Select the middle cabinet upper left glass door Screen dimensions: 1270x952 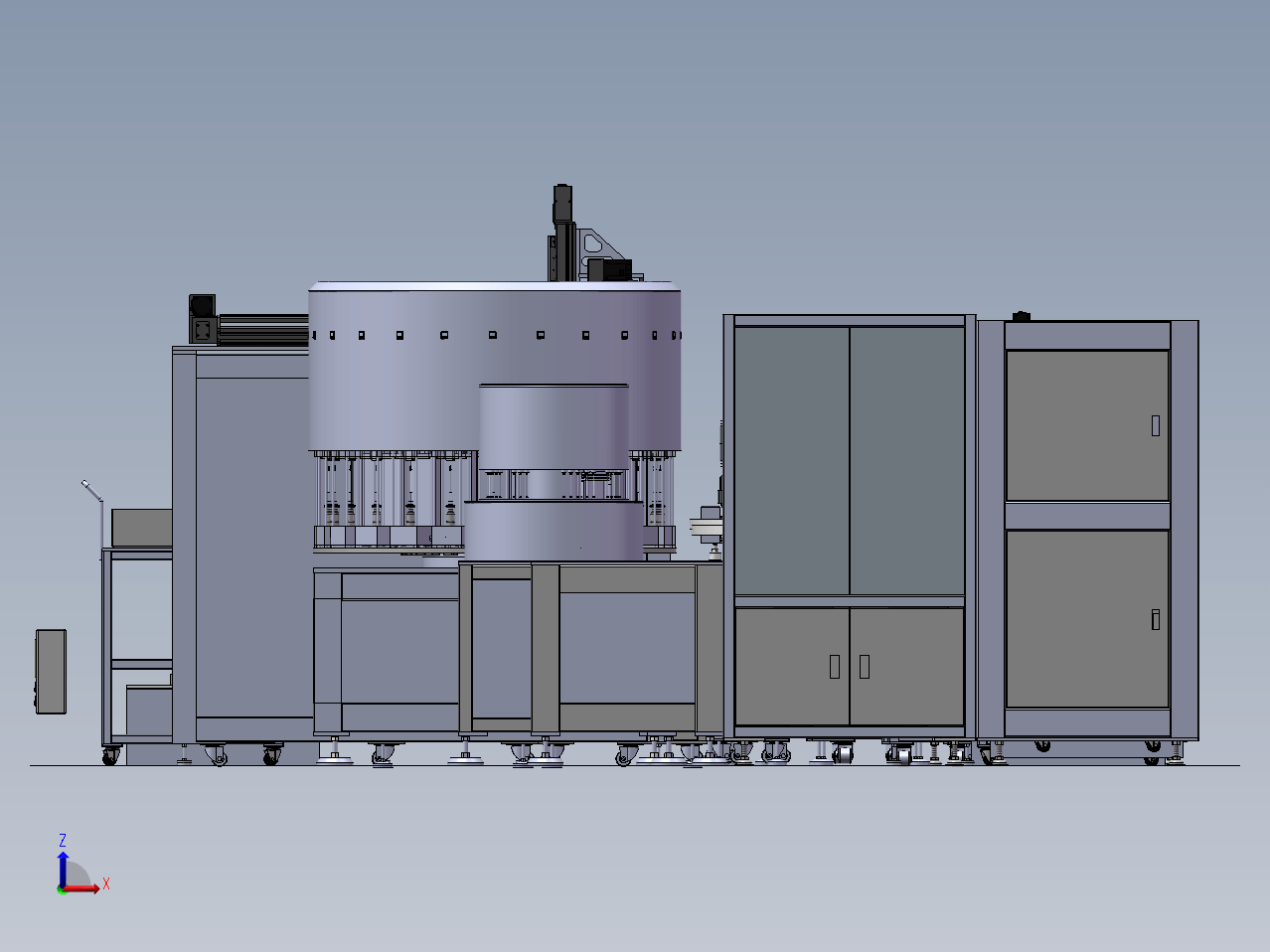(x=792, y=460)
